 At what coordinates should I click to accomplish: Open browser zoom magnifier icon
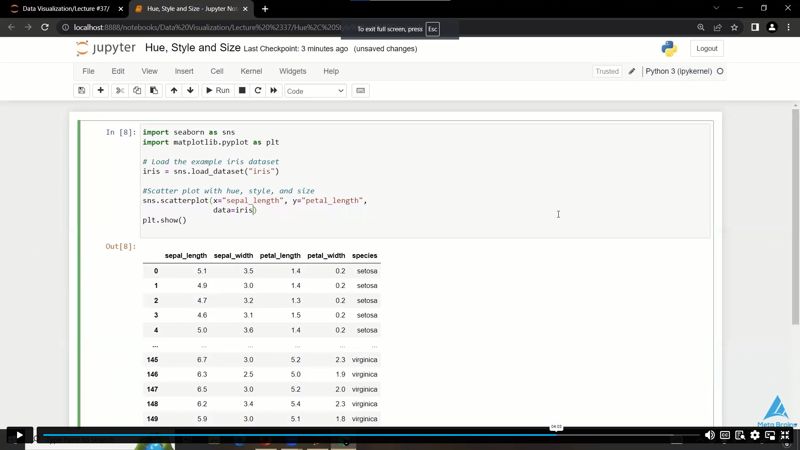(701, 28)
